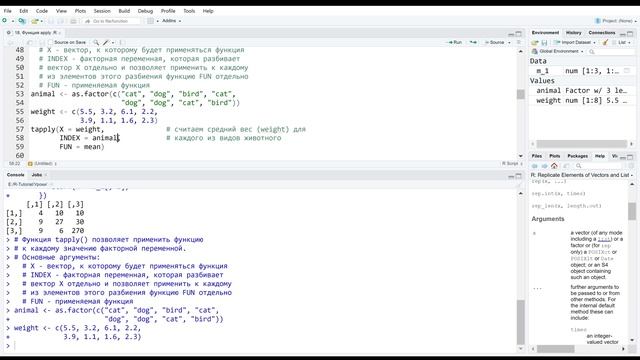
Task: Click the Re-run previous code icon
Action: pos(473,42)
